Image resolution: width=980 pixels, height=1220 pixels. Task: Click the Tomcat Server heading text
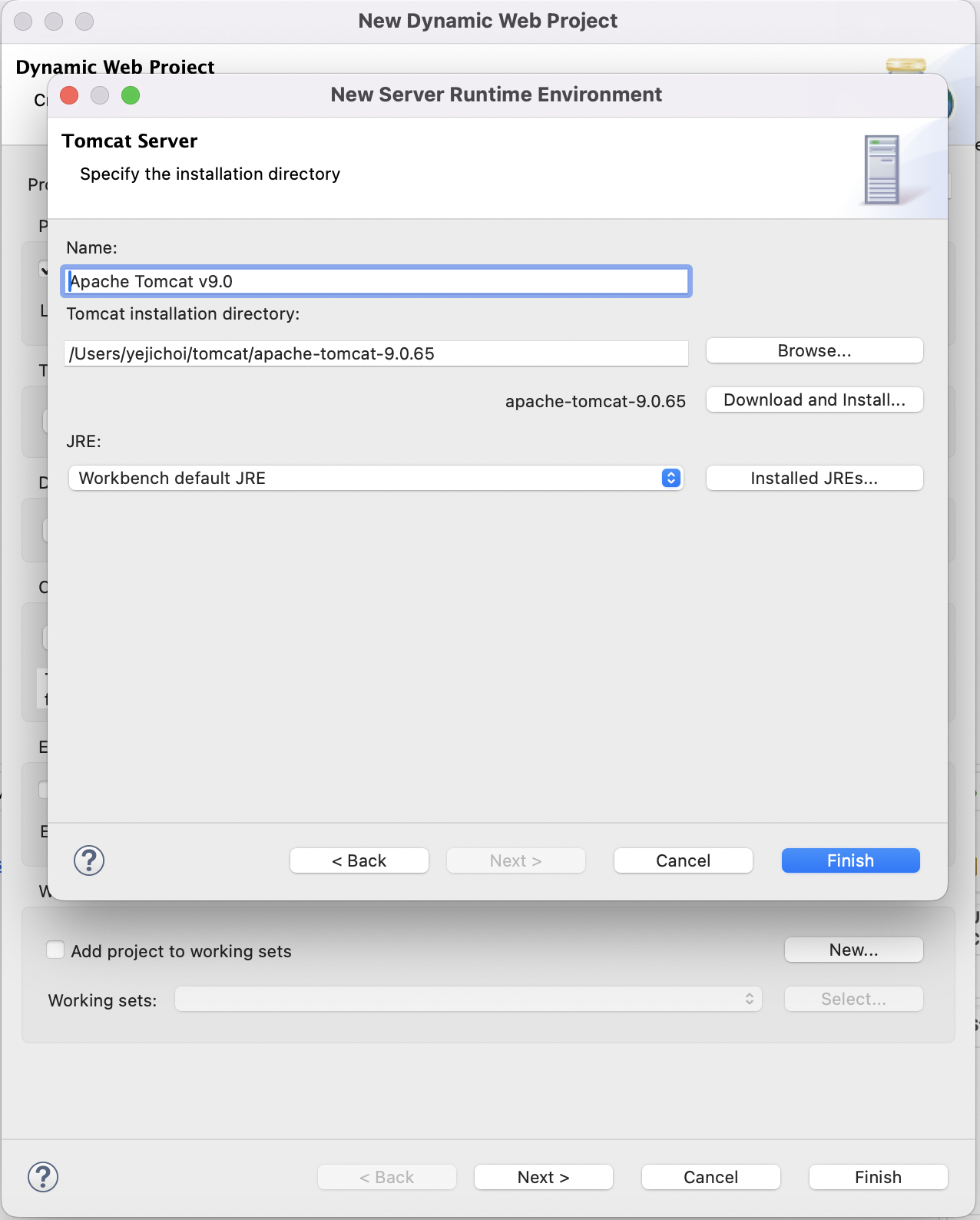(x=130, y=141)
